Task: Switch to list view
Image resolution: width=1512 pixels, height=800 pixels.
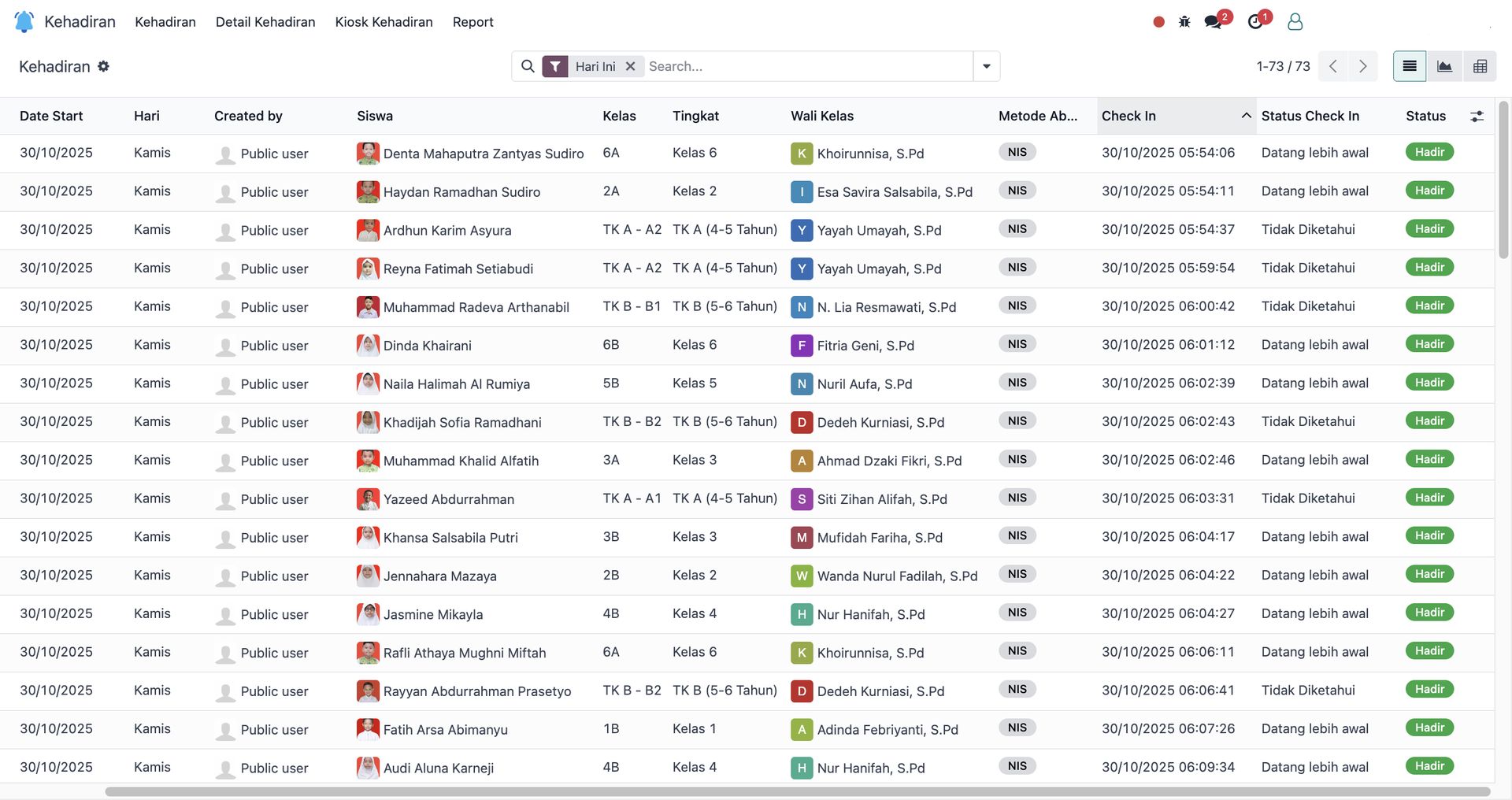Action: [1410, 67]
